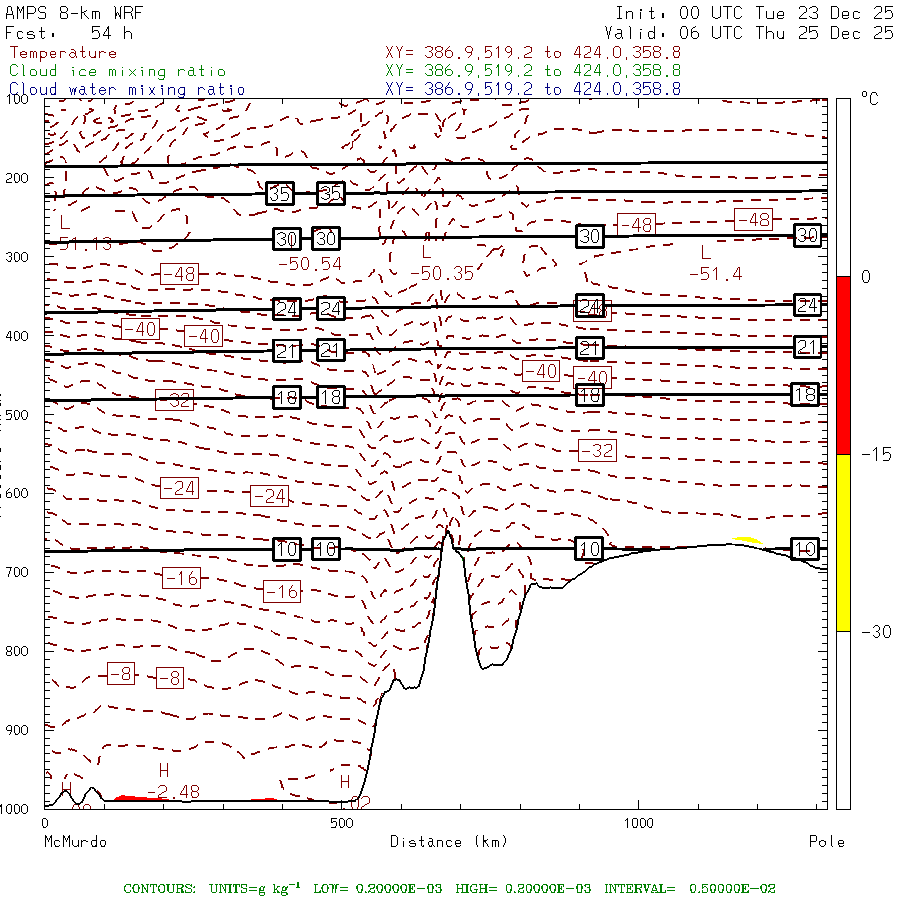Click the "800" pressure axis tick label
Viewport: 900px width, 900px height.
17,651
